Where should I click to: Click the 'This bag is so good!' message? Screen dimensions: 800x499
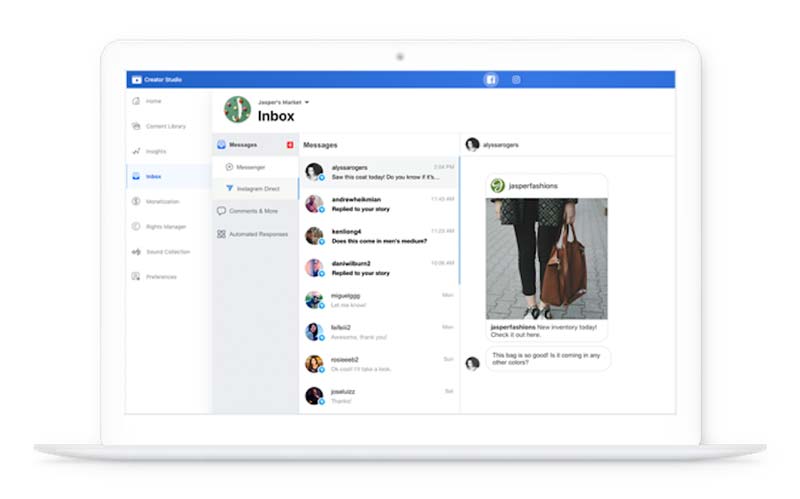[547, 359]
